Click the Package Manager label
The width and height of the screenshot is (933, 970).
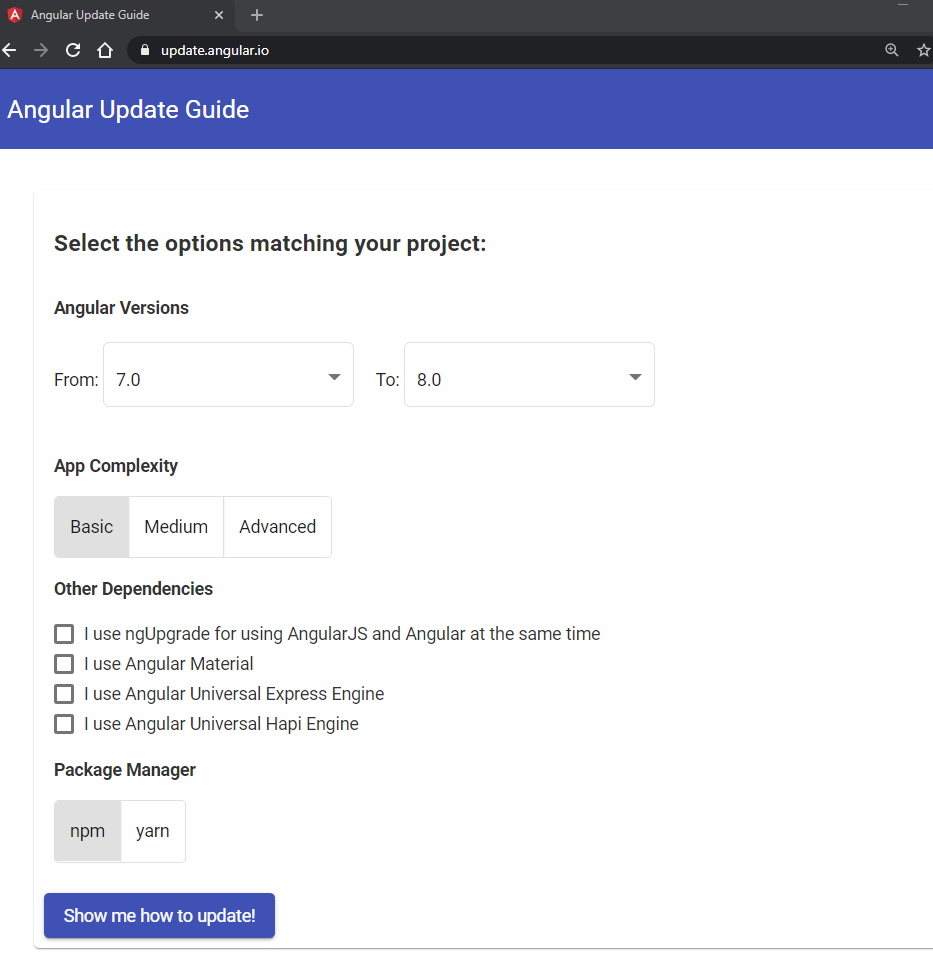point(125,770)
